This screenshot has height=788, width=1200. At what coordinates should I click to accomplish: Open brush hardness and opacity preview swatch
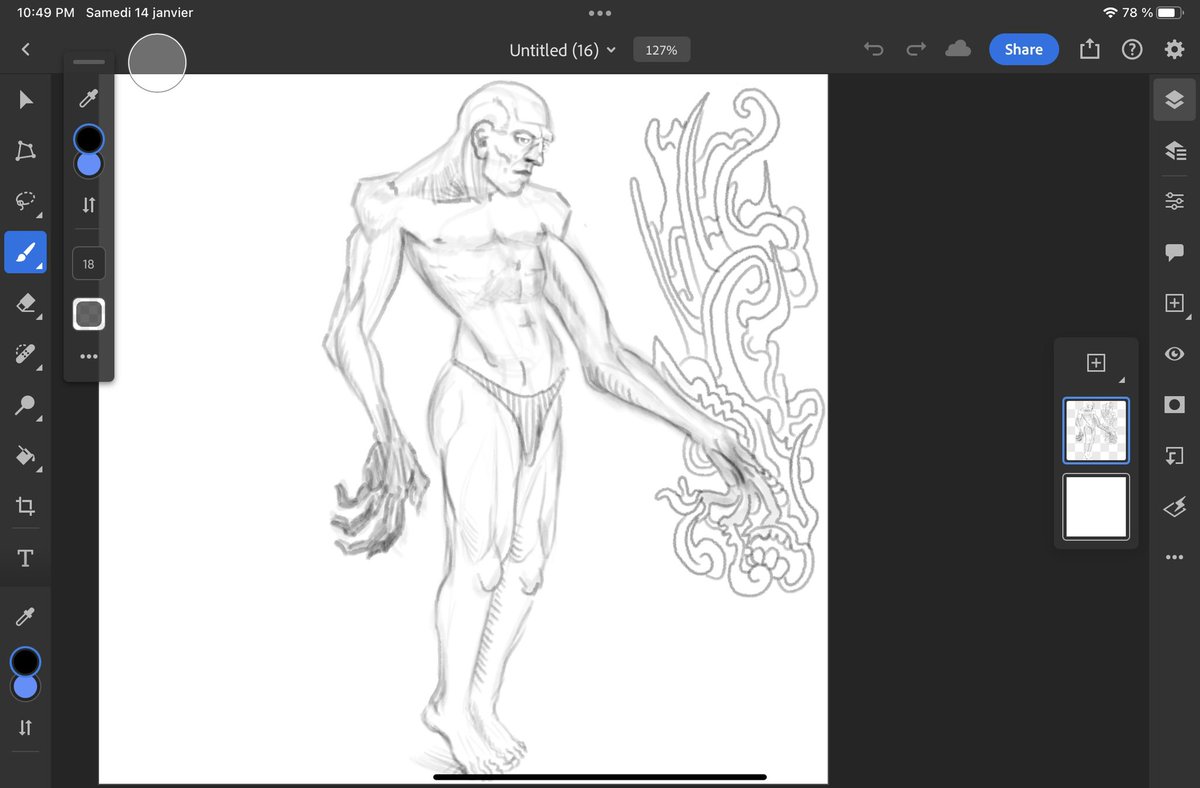89,314
